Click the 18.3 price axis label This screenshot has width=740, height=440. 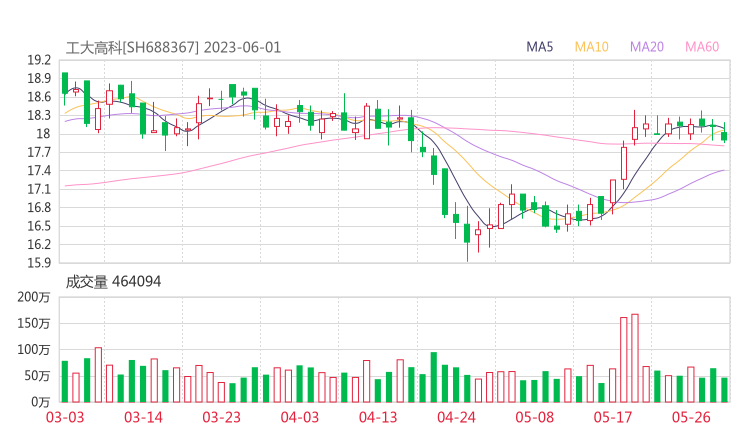click(x=39, y=115)
